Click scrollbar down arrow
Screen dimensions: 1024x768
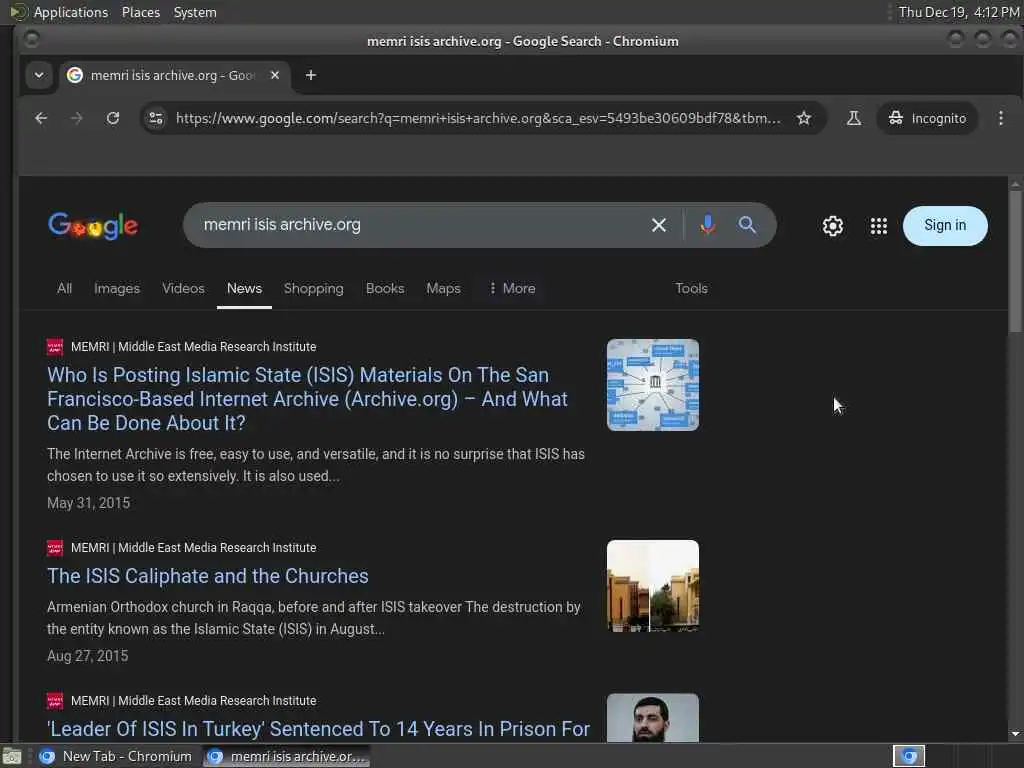coord(1015,734)
